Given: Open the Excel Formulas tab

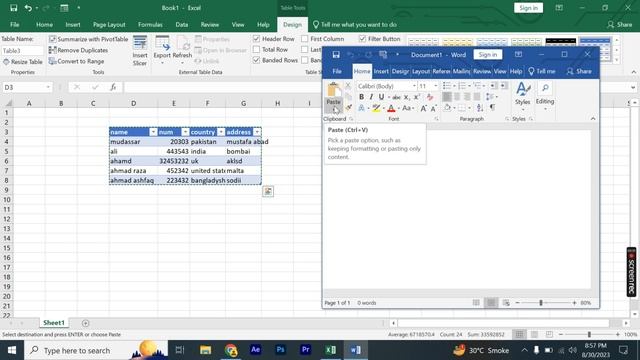Looking at the screenshot, I should click(150, 24).
